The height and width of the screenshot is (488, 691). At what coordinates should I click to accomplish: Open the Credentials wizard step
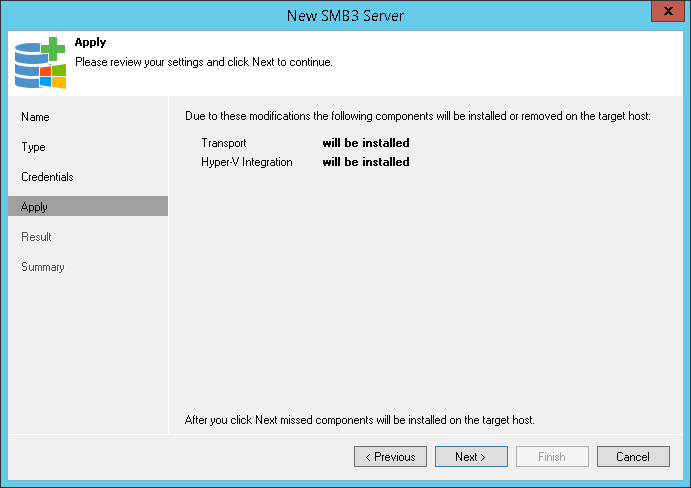(47, 177)
